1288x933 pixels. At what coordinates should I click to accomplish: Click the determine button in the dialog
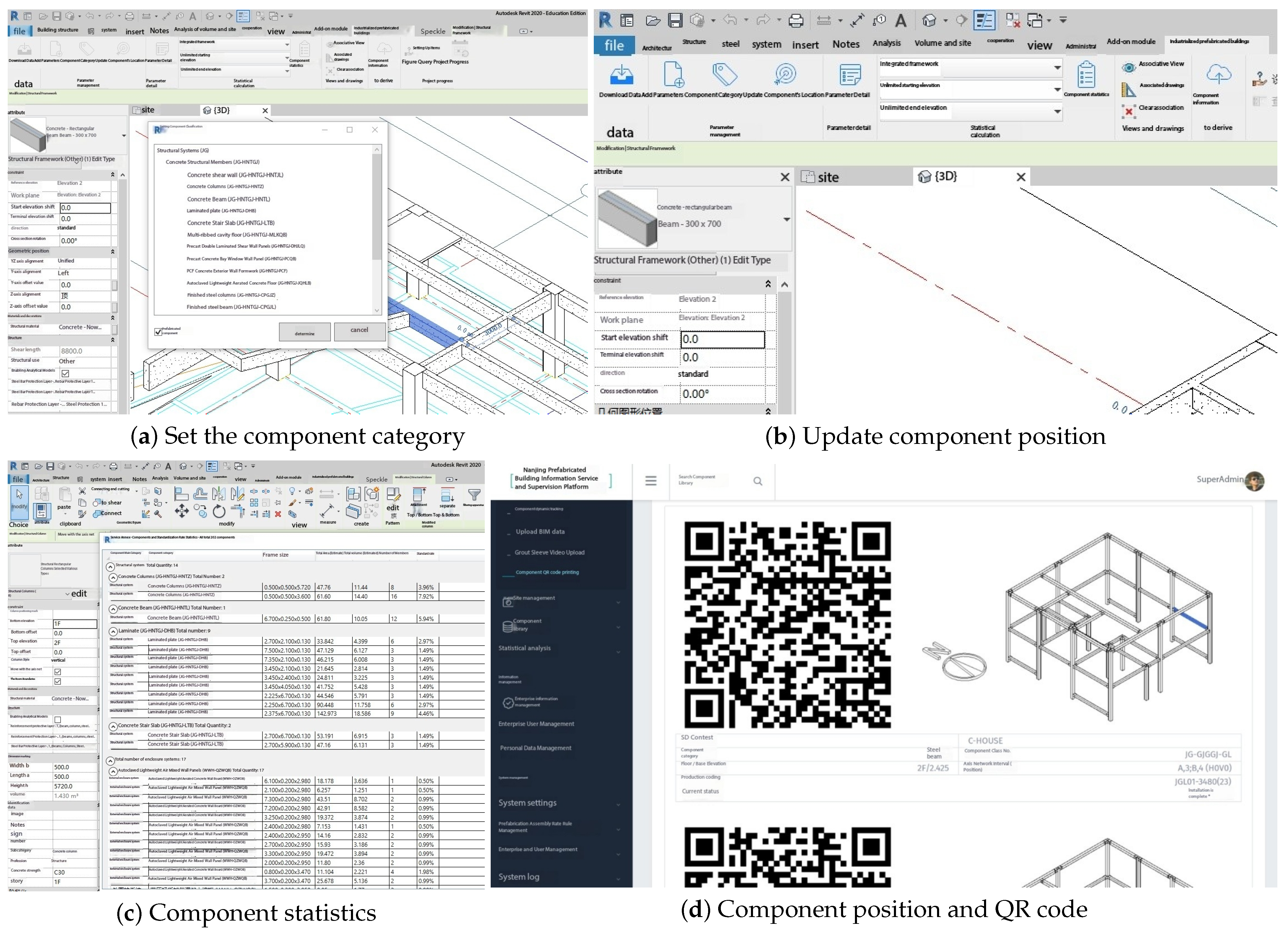304,333
